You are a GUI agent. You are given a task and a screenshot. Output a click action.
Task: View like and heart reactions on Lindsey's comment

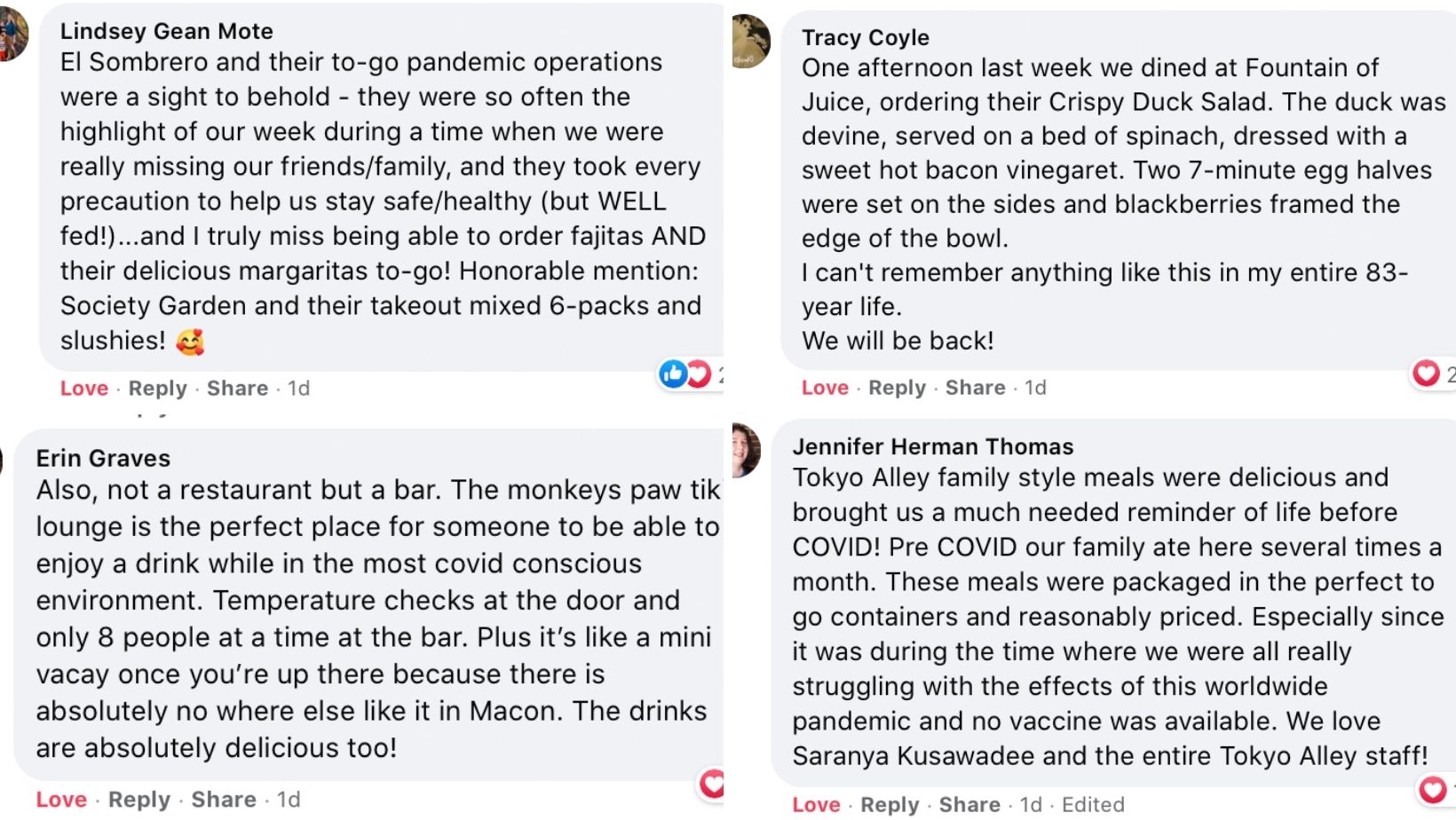(685, 375)
